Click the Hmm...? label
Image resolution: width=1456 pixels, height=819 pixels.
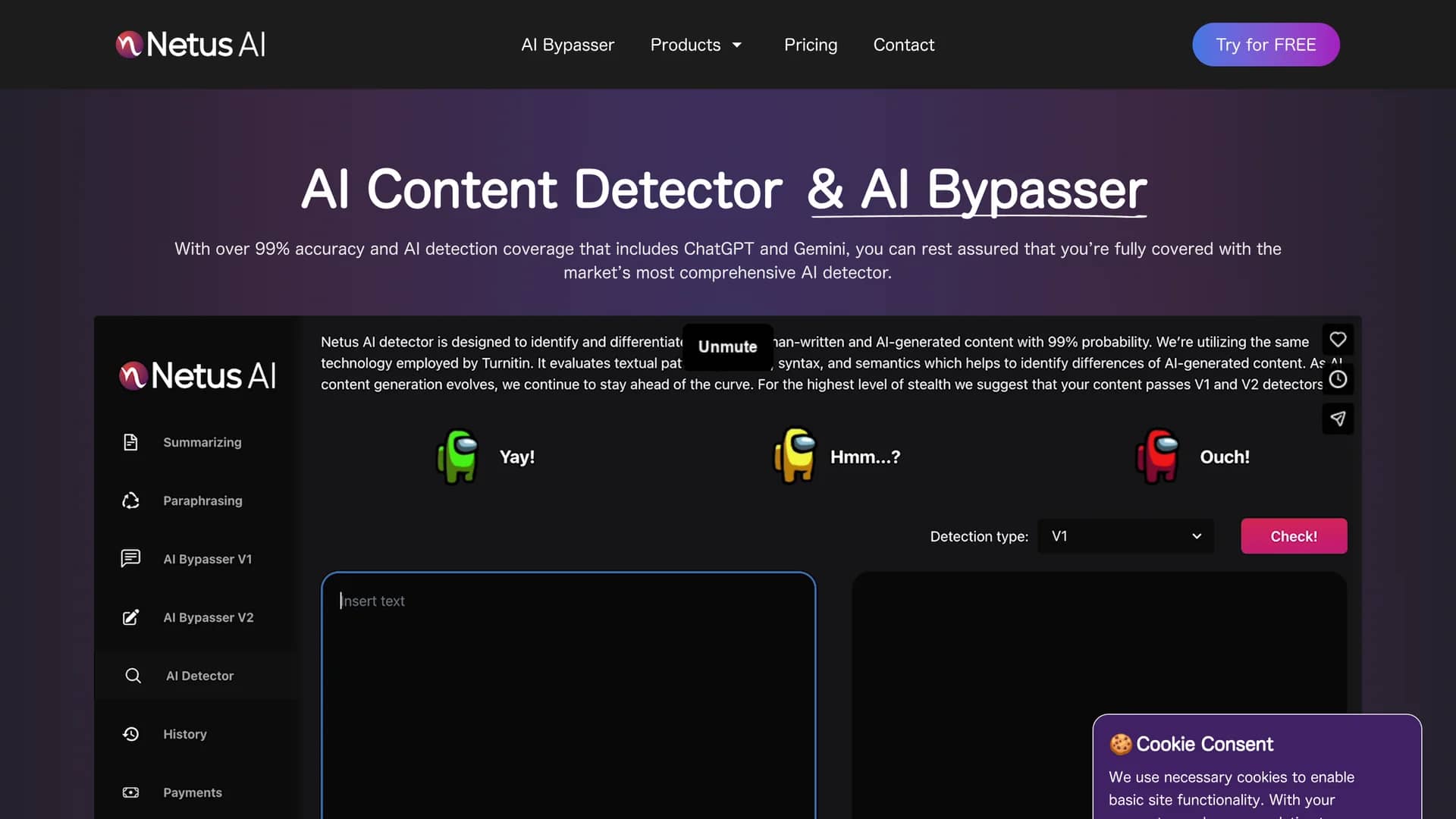pos(864,457)
